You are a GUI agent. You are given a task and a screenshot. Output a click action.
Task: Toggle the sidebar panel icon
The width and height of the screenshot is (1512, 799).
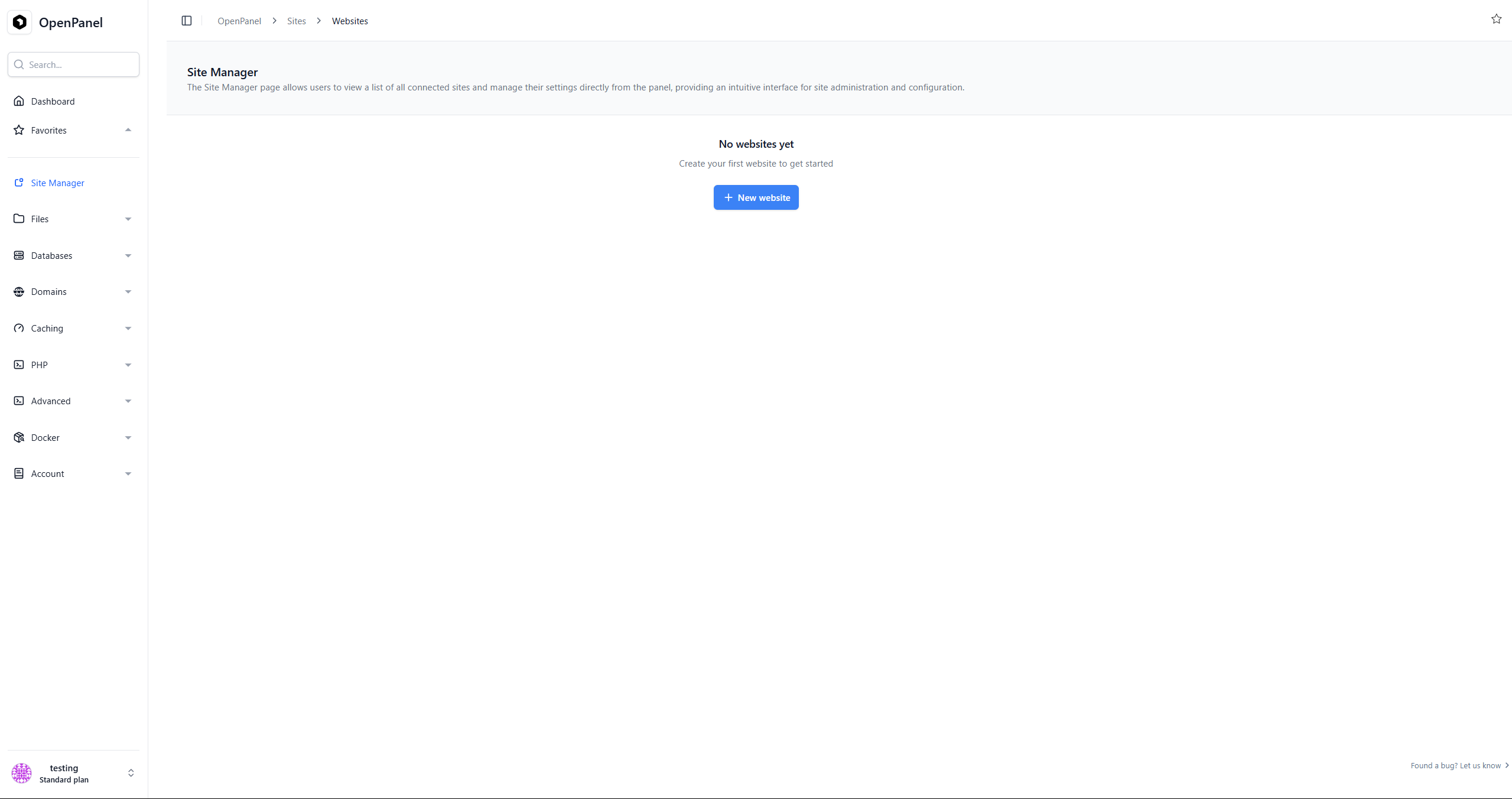tap(187, 21)
